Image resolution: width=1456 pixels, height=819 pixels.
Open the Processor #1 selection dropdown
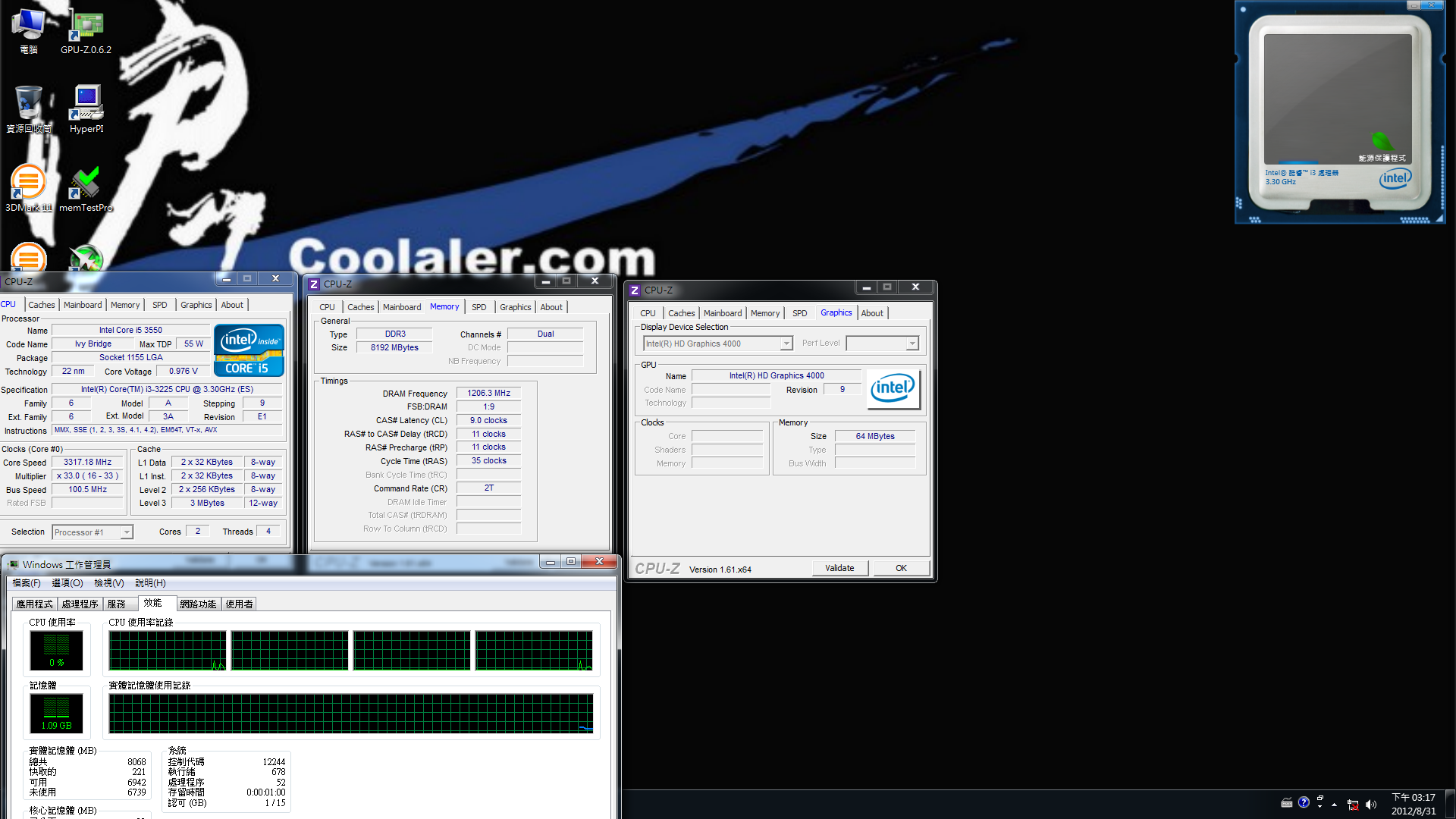[x=127, y=532]
